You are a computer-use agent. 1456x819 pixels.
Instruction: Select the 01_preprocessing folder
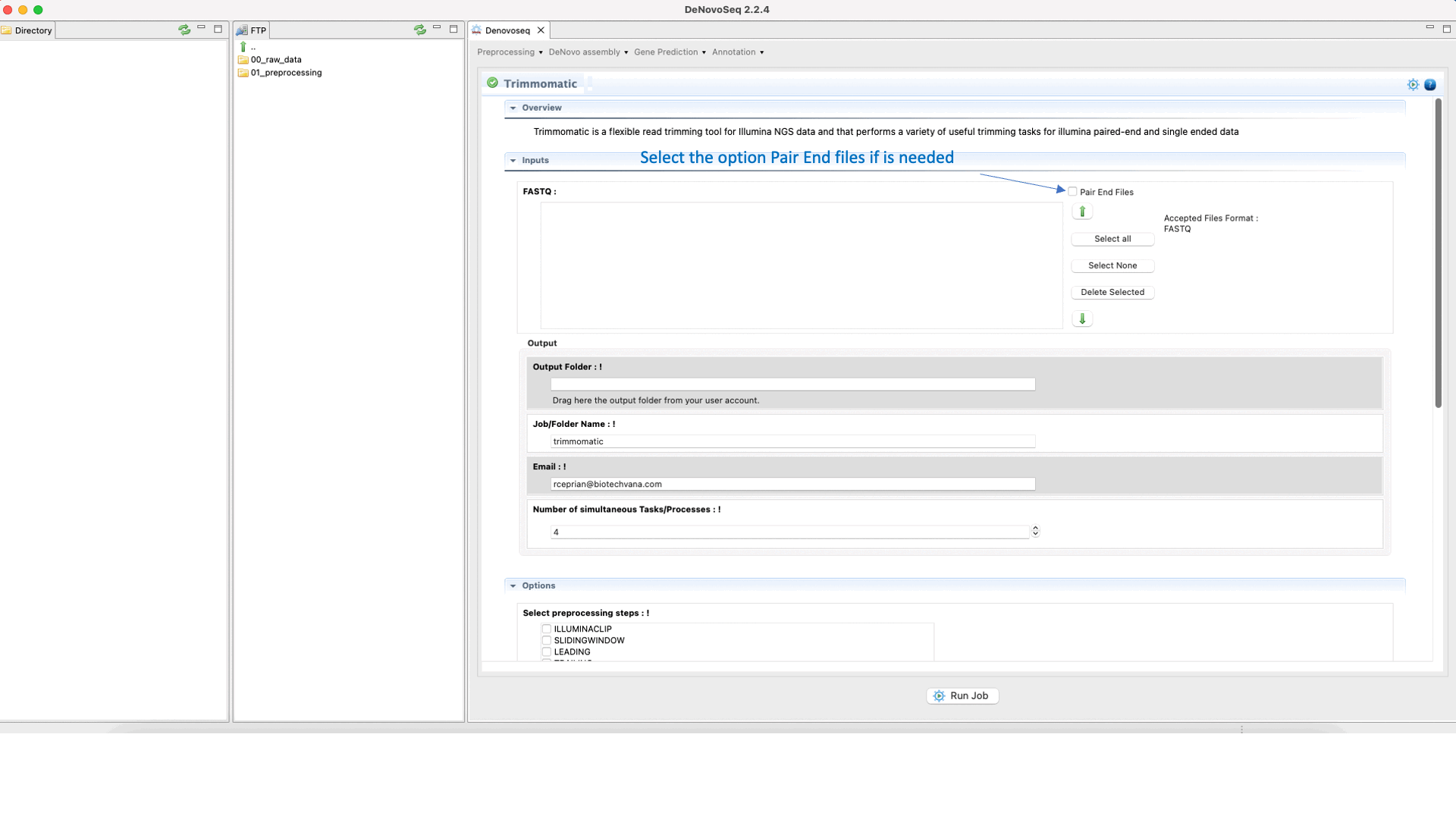click(x=286, y=73)
